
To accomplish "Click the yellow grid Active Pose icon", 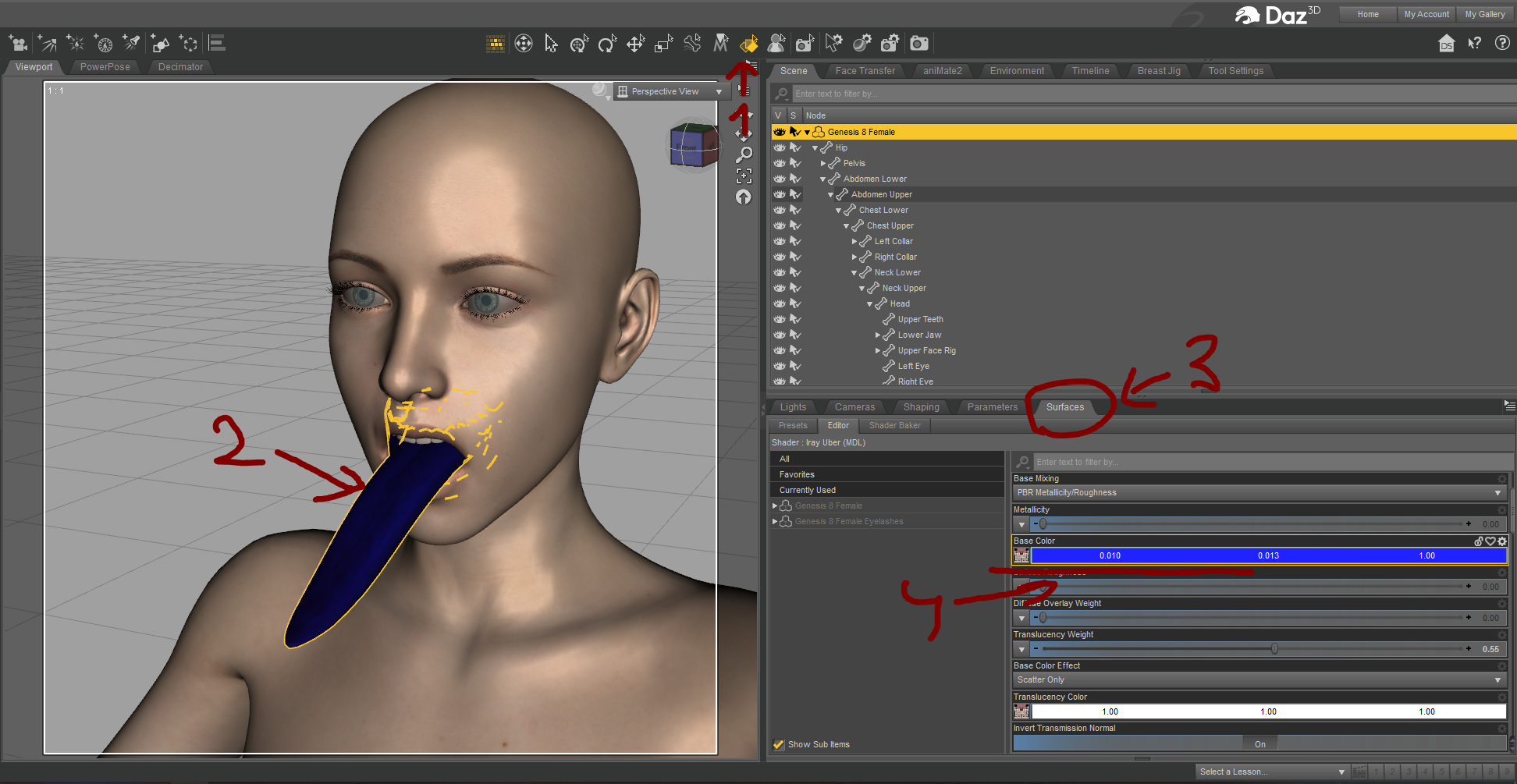I will (x=496, y=44).
